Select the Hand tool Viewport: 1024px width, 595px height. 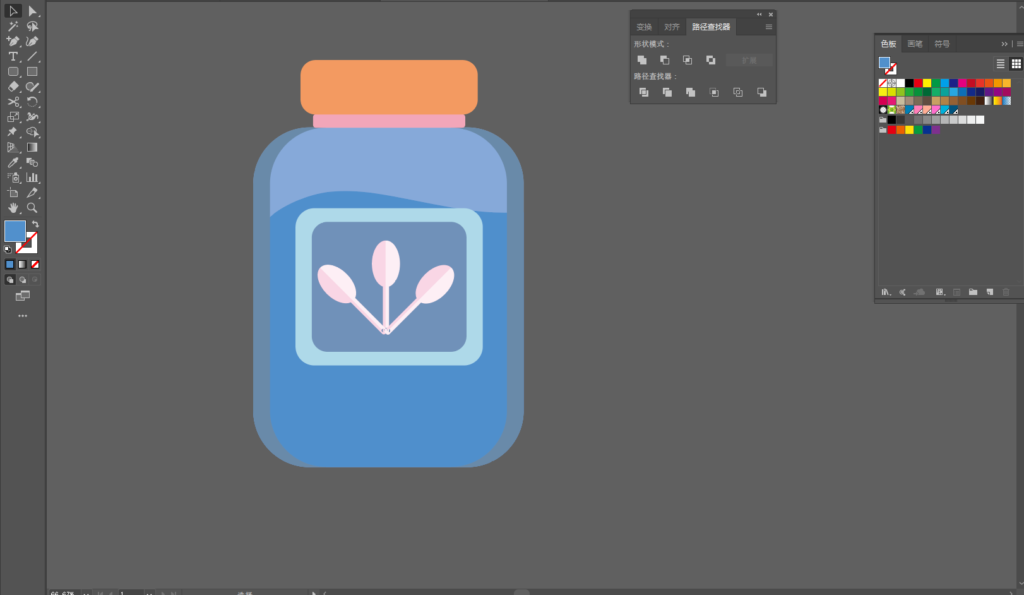click(13, 207)
